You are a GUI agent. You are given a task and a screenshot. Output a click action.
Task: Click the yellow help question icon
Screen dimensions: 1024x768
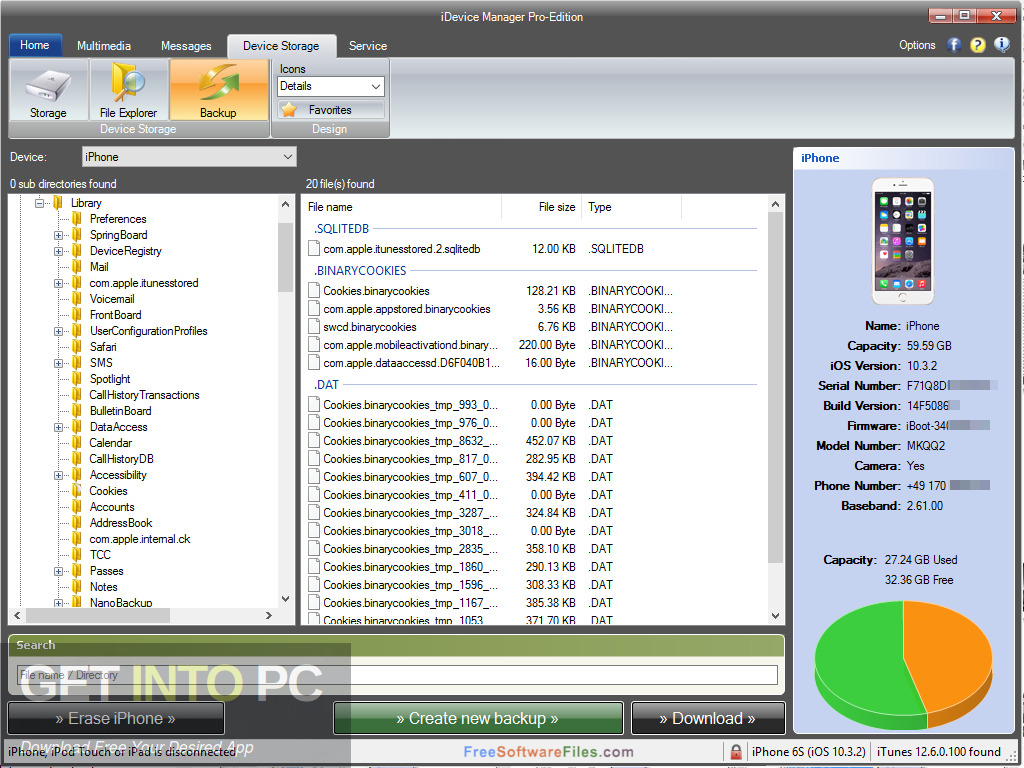(x=977, y=45)
